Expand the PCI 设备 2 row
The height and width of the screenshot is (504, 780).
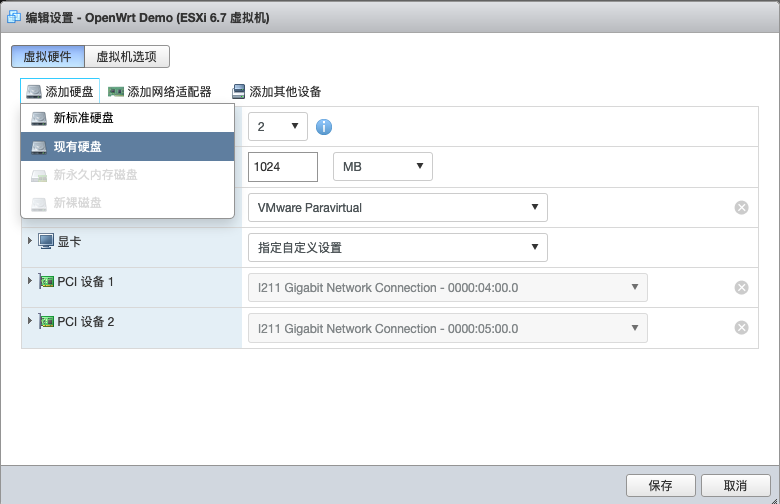click(30, 321)
